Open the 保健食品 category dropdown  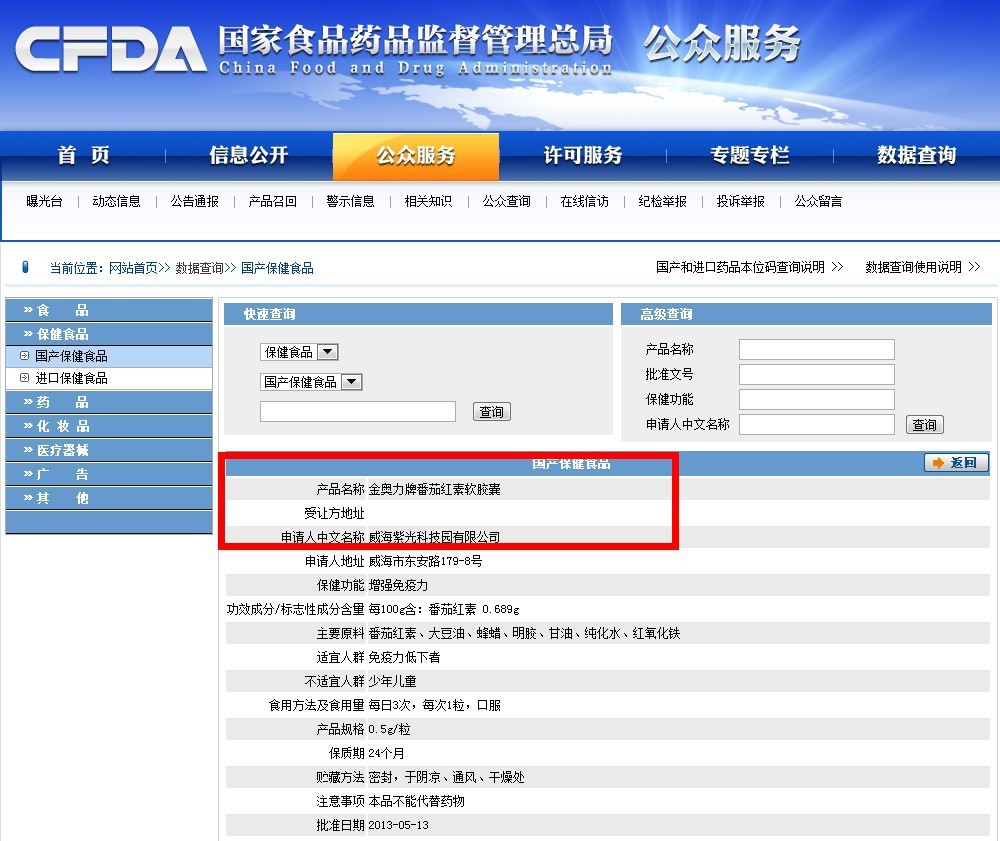click(327, 352)
